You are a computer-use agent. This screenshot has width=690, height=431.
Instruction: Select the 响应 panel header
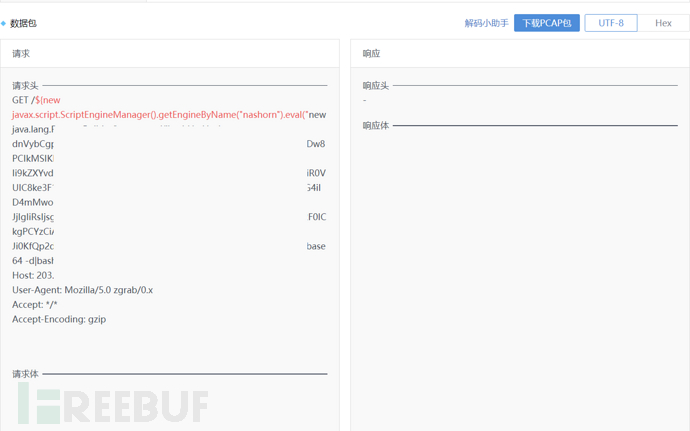[x=371, y=54]
